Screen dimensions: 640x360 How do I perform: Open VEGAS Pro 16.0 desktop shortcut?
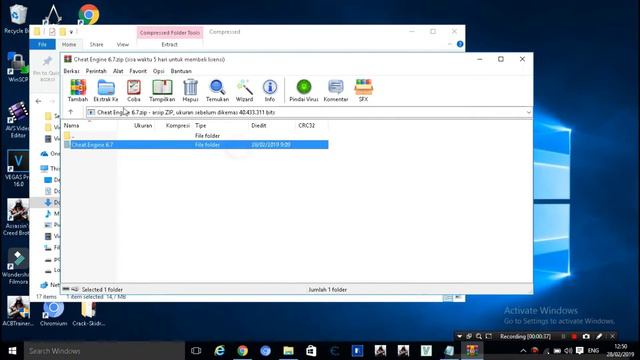pos(18,168)
